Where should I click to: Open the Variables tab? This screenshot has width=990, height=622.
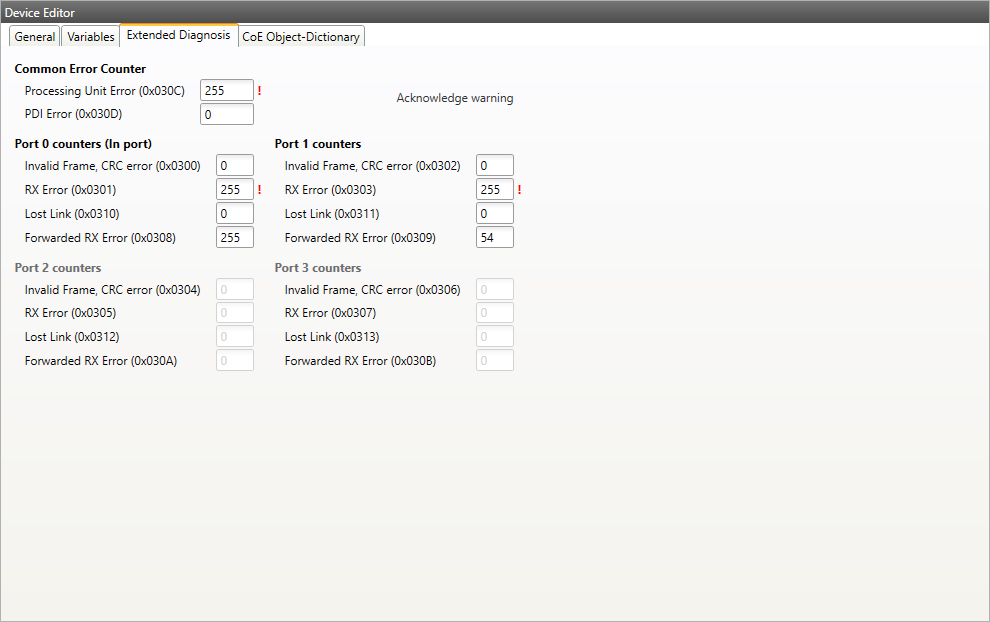point(91,37)
